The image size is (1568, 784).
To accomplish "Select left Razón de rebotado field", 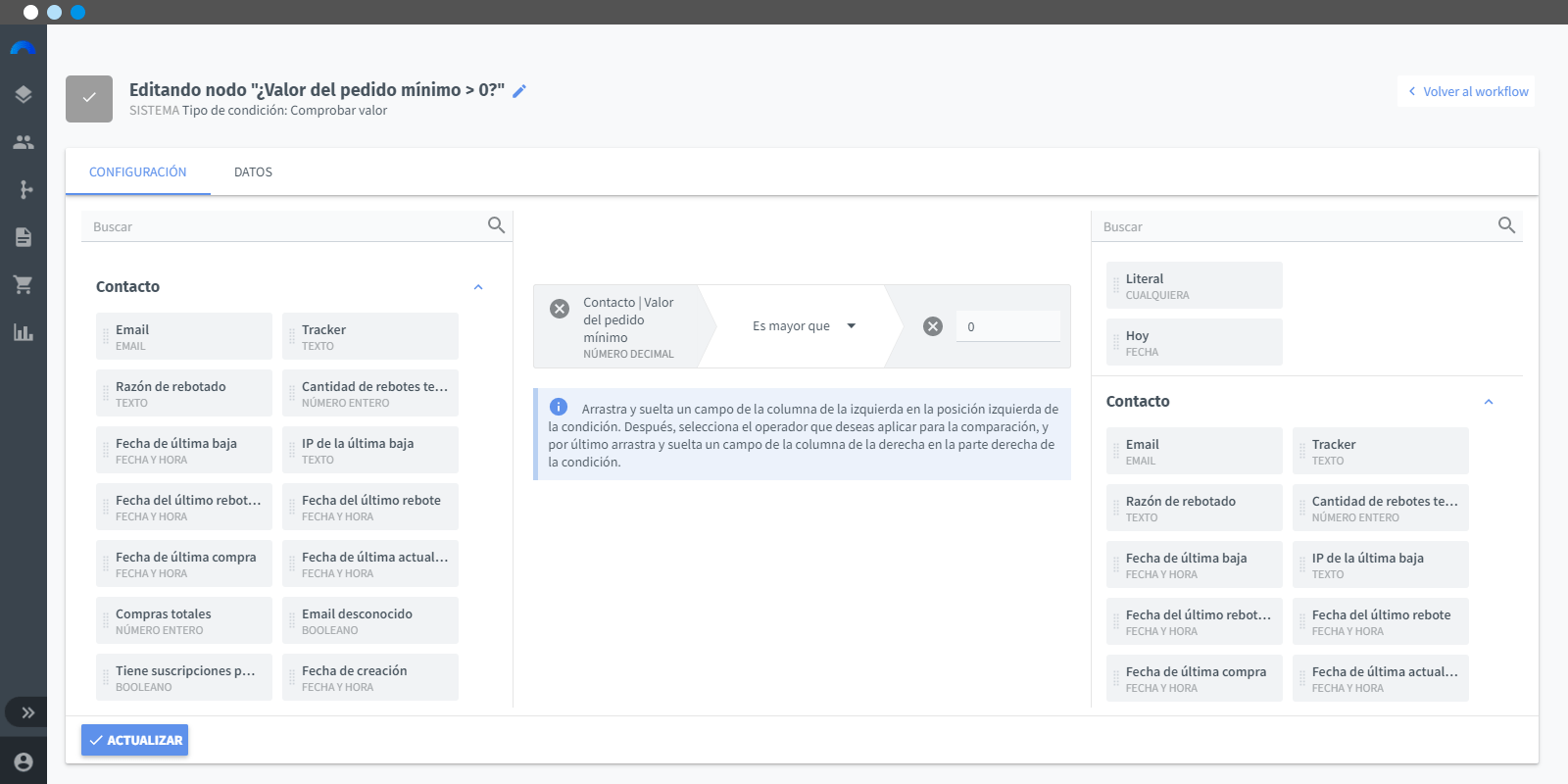I will click(184, 393).
